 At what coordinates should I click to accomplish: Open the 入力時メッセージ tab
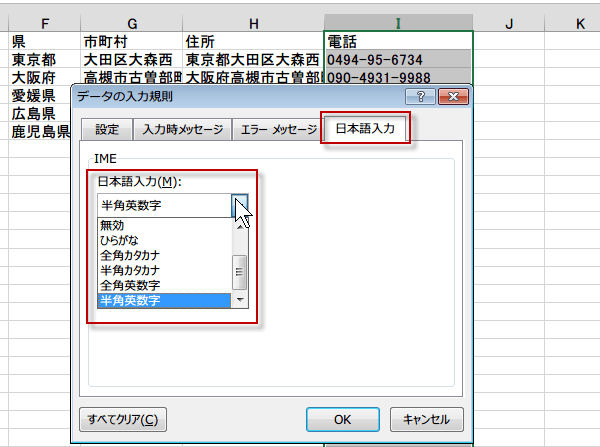[x=183, y=129]
